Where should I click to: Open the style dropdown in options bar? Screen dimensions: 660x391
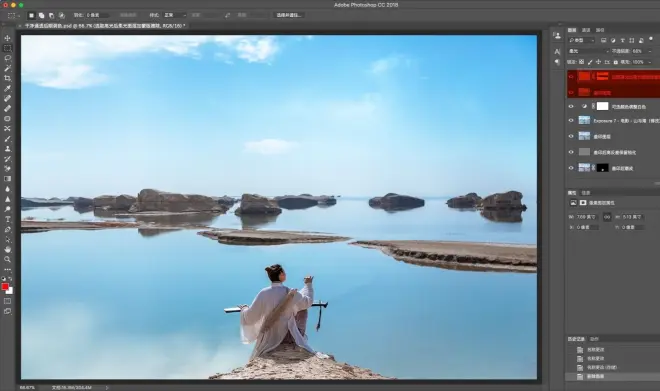[174, 15]
